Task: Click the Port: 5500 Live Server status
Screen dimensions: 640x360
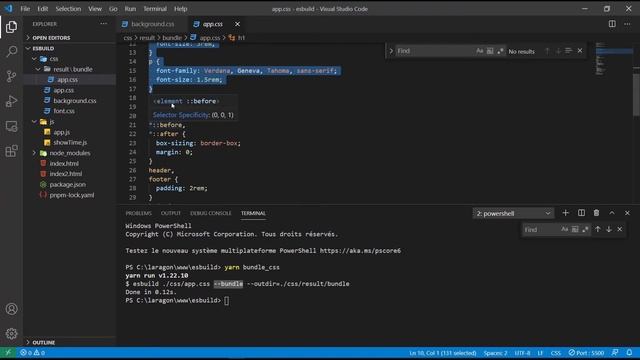Action: pos(586,353)
